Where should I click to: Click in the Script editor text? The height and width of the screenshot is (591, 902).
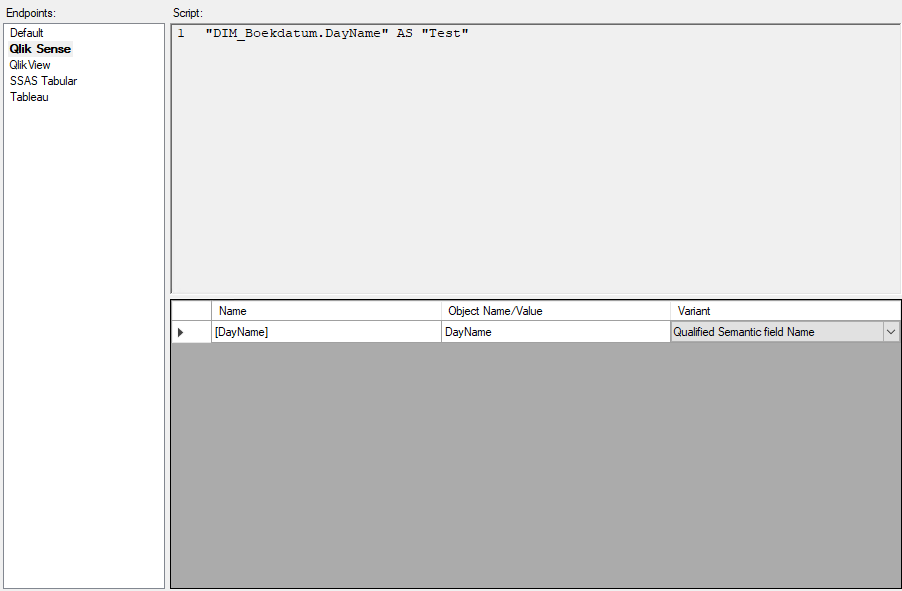[x=337, y=33]
